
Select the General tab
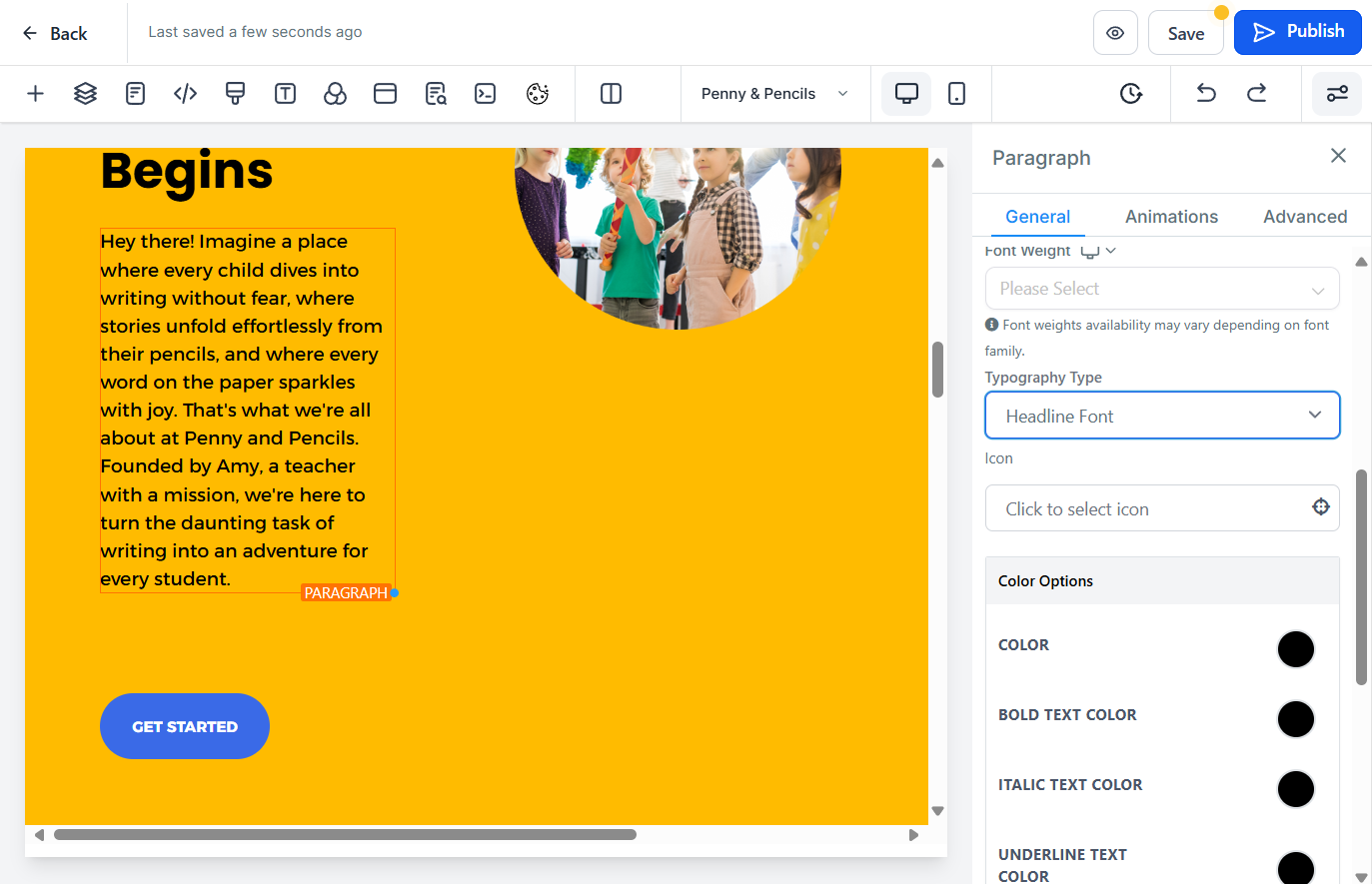(1037, 217)
